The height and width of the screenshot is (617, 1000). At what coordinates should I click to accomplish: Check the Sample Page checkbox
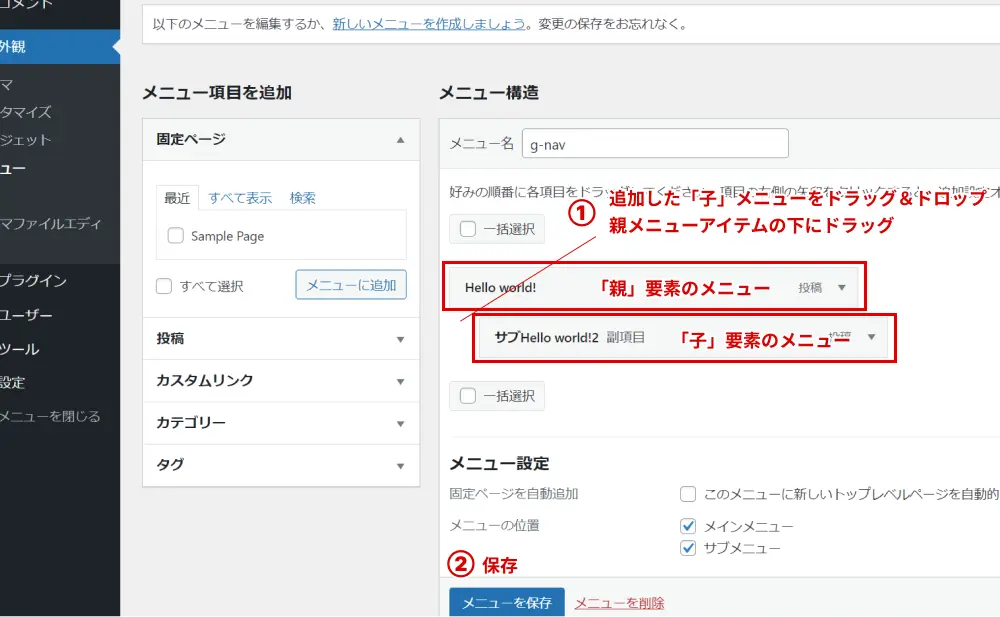(175, 236)
